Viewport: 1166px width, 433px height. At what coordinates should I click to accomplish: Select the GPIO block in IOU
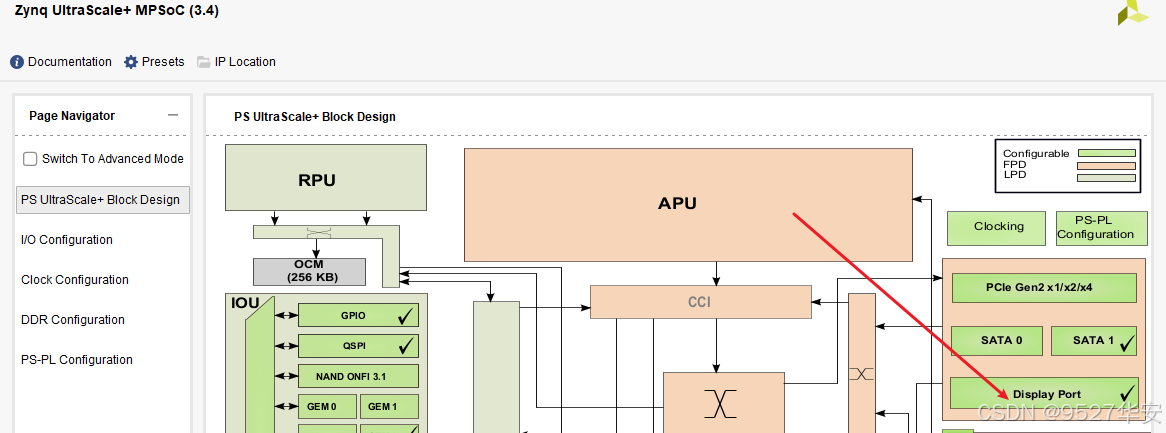tap(358, 315)
